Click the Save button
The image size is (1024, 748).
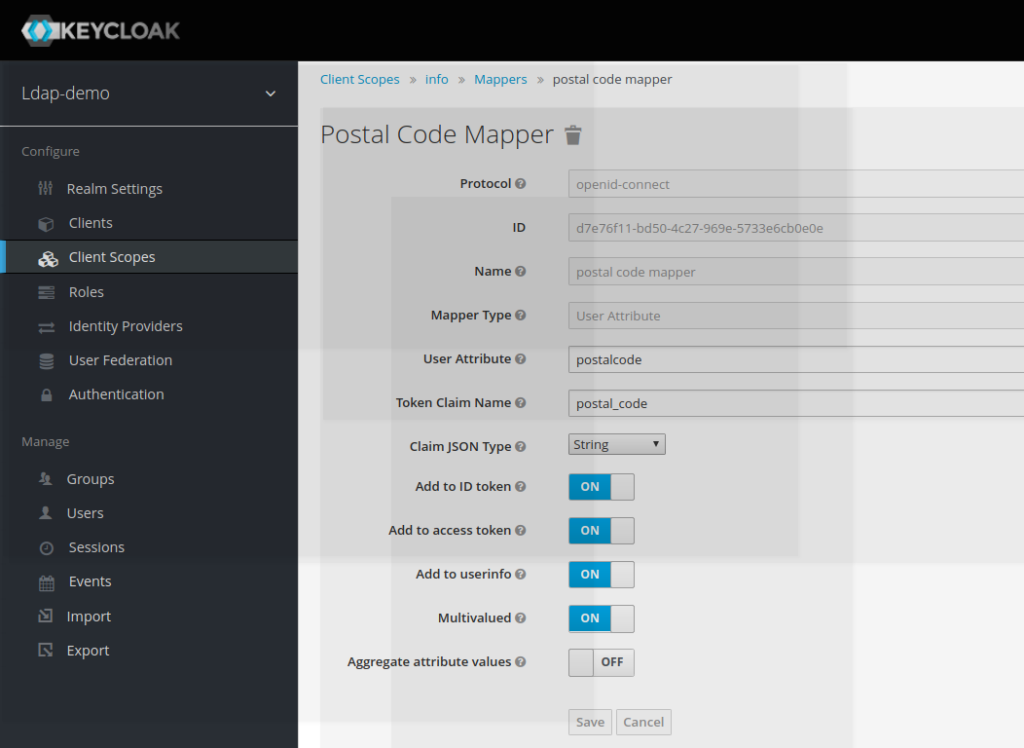tap(590, 722)
